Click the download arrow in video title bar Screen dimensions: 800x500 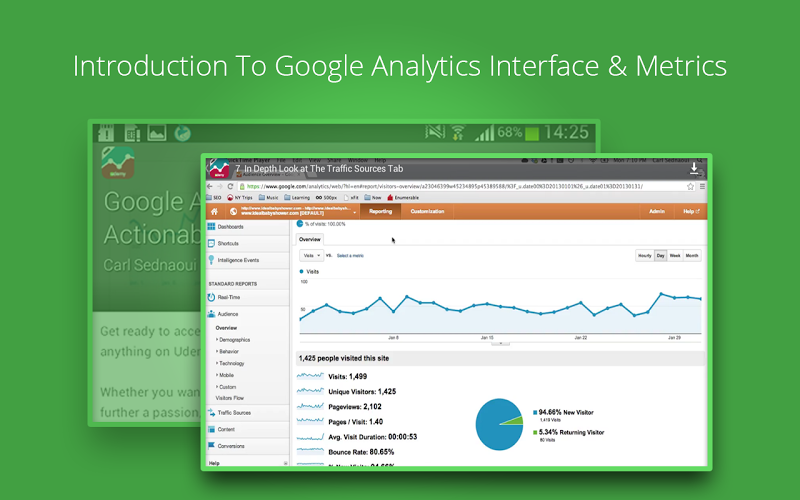(x=694, y=169)
